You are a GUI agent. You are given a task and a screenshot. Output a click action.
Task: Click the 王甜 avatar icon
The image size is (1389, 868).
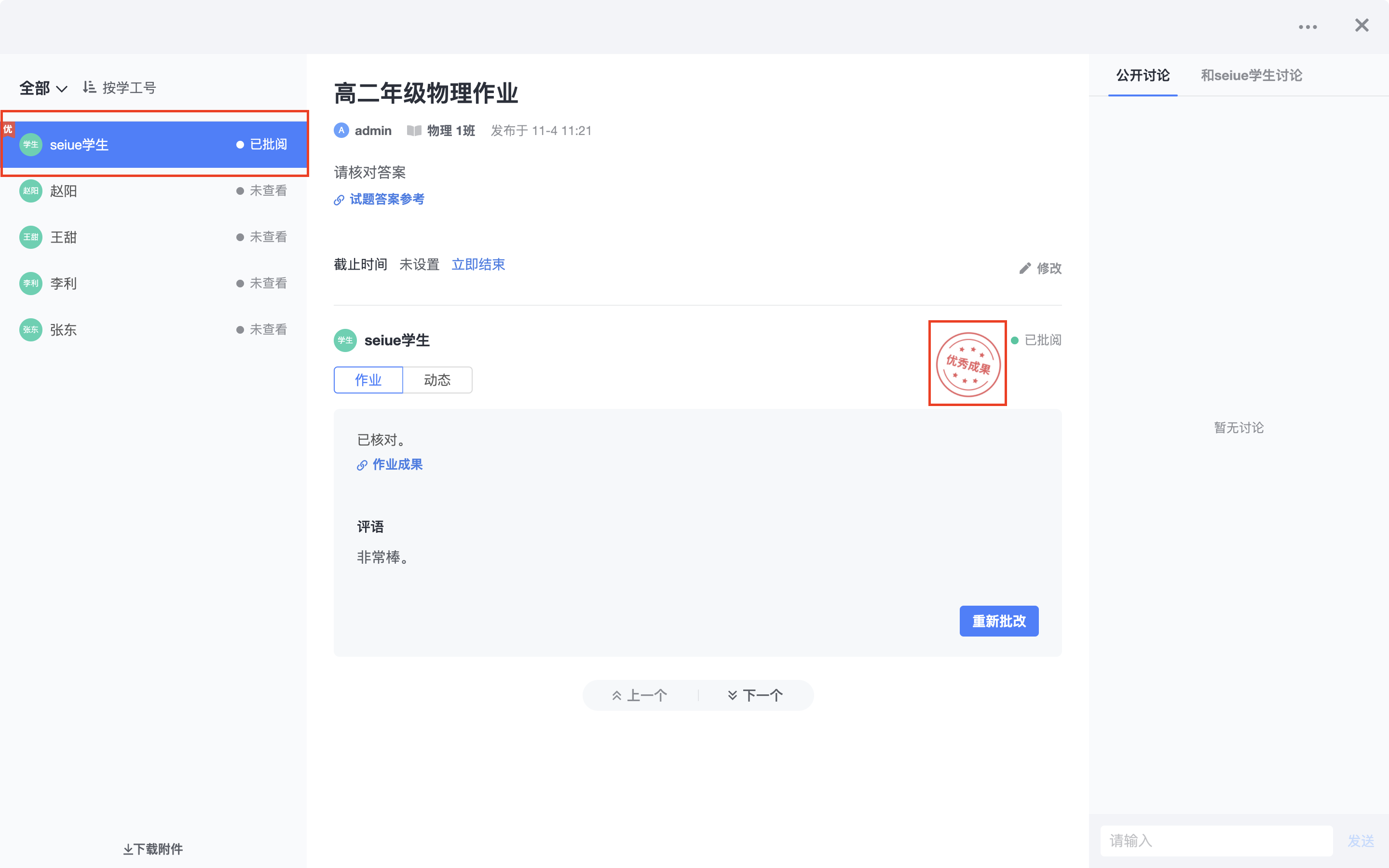(x=31, y=237)
